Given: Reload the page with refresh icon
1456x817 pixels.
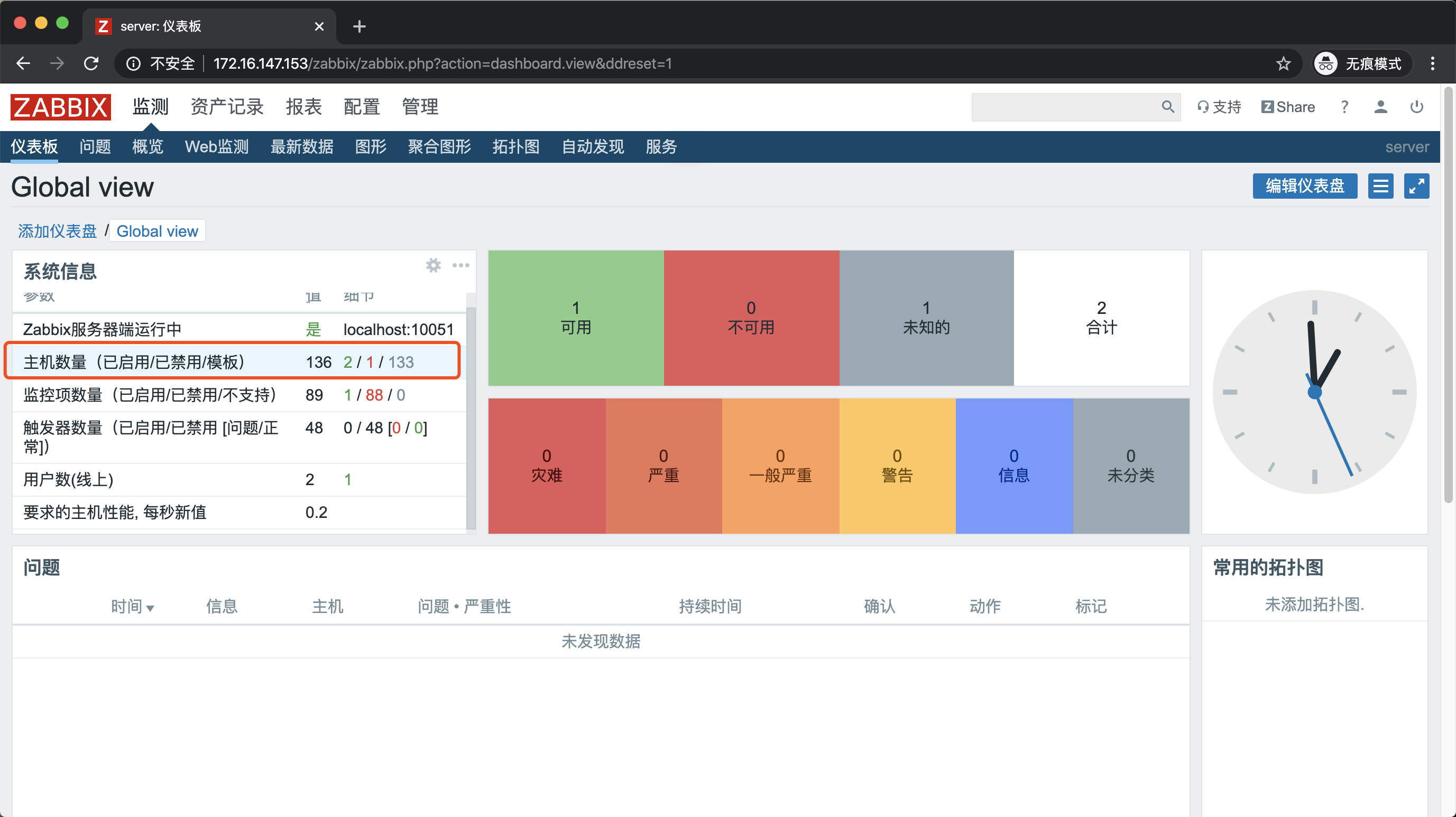Looking at the screenshot, I should click(91, 63).
